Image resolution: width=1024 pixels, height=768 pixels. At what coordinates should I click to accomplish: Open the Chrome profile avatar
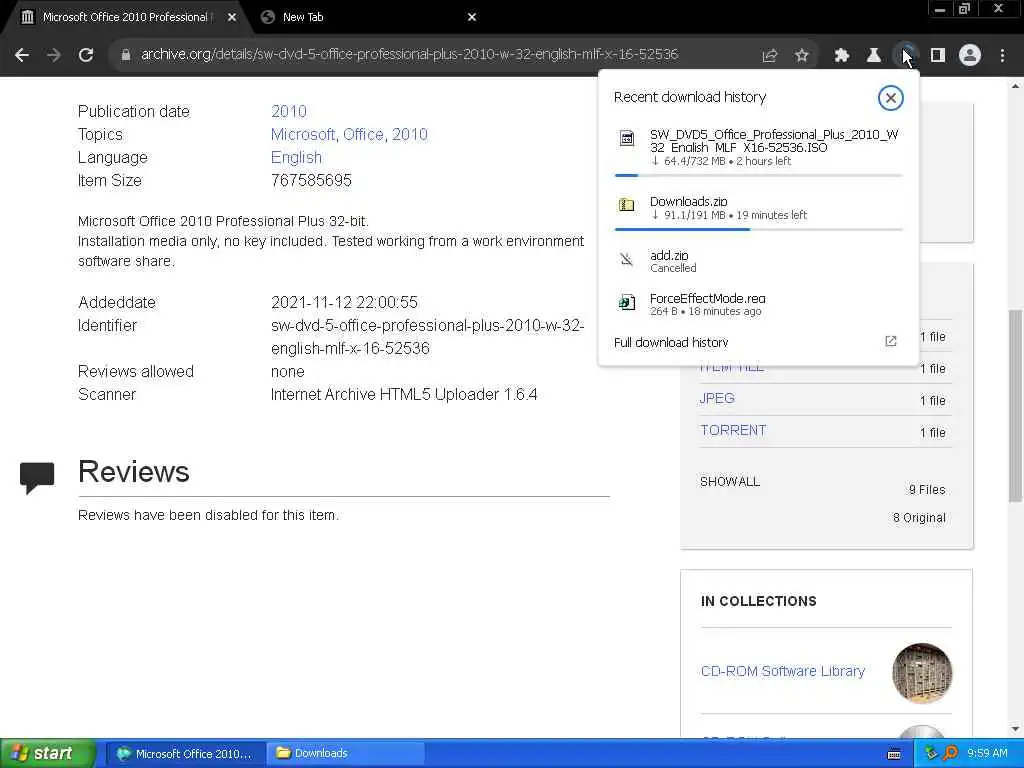[x=970, y=56]
